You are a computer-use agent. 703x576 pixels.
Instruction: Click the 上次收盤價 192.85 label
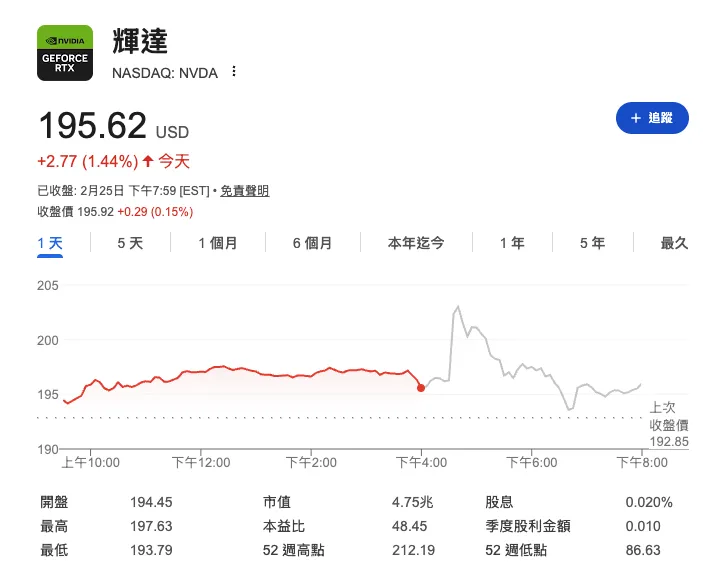(x=669, y=424)
